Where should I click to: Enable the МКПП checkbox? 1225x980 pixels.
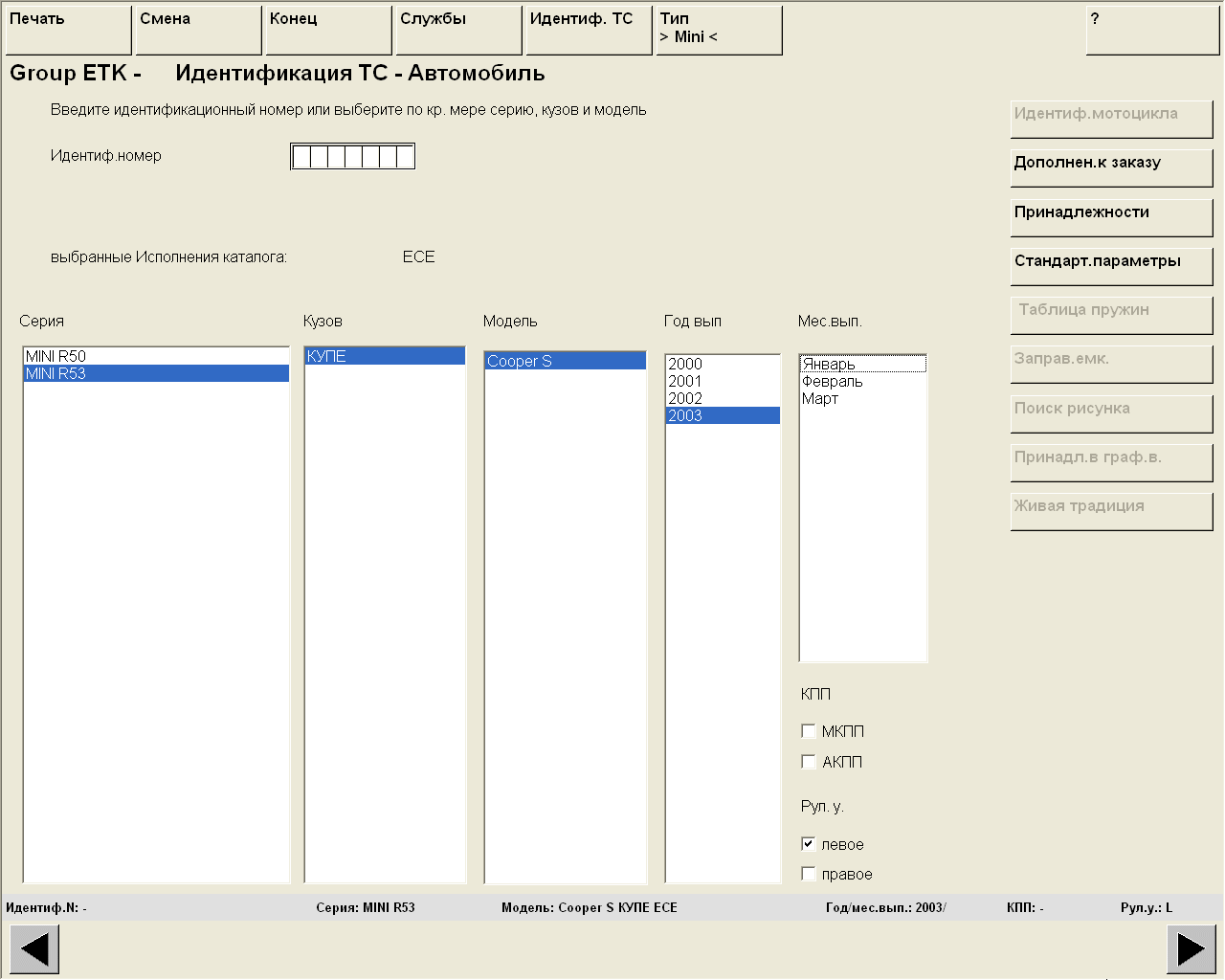point(809,731)
